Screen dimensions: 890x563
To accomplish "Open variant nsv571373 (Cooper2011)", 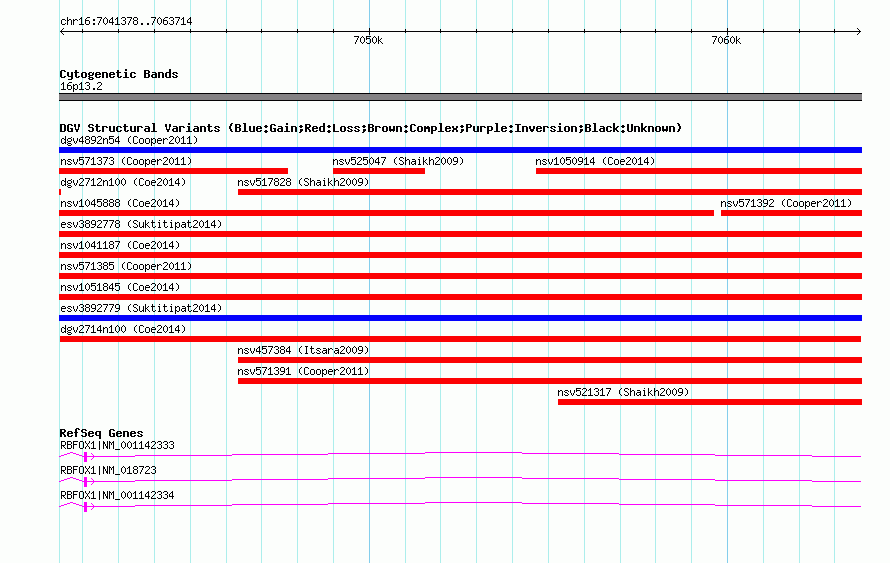I will click(x=126, y=161).
